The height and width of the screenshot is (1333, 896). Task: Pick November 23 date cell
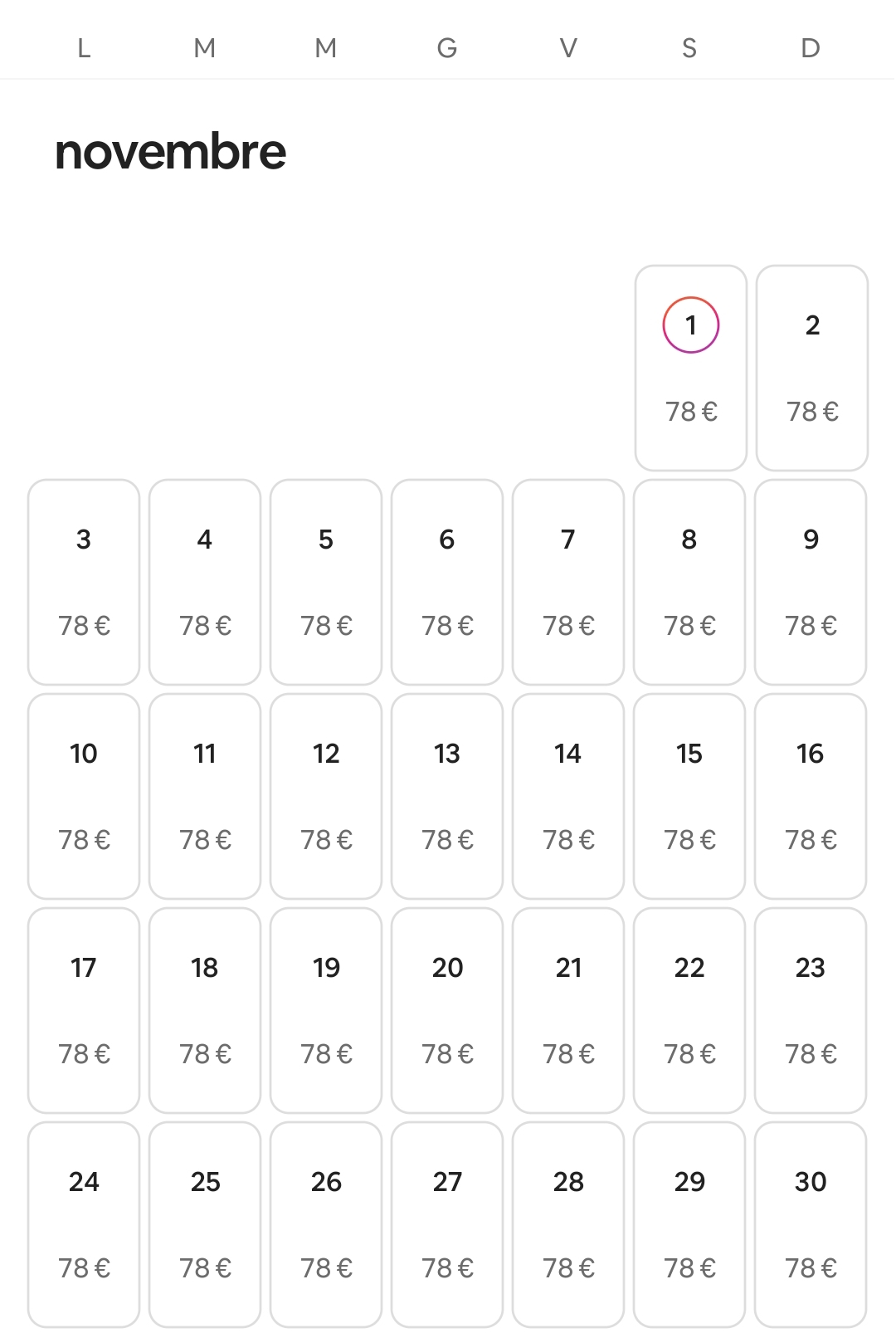point(811,1010)
